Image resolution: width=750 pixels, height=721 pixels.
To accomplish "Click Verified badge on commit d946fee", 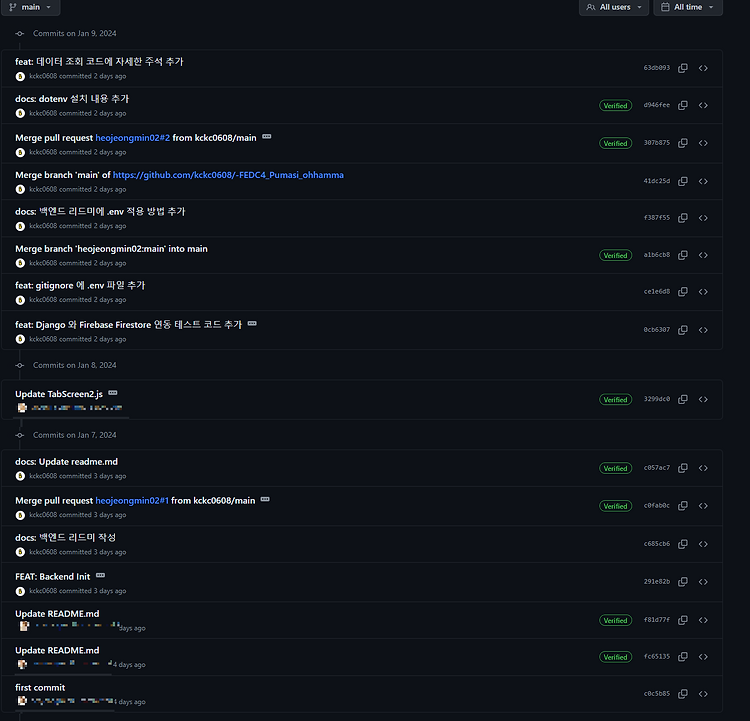I will [615, 105].
